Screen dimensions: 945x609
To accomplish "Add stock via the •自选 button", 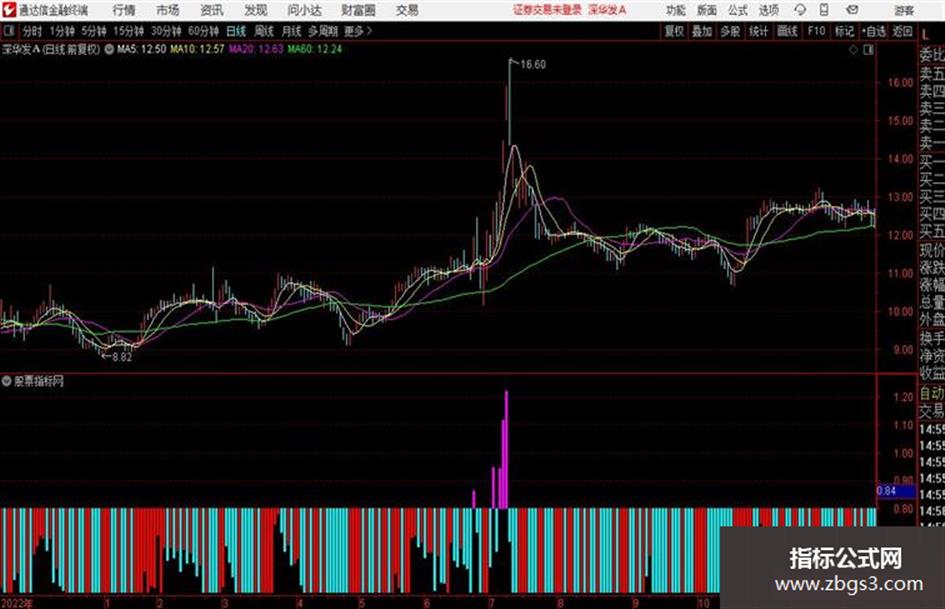I will 873,31.
